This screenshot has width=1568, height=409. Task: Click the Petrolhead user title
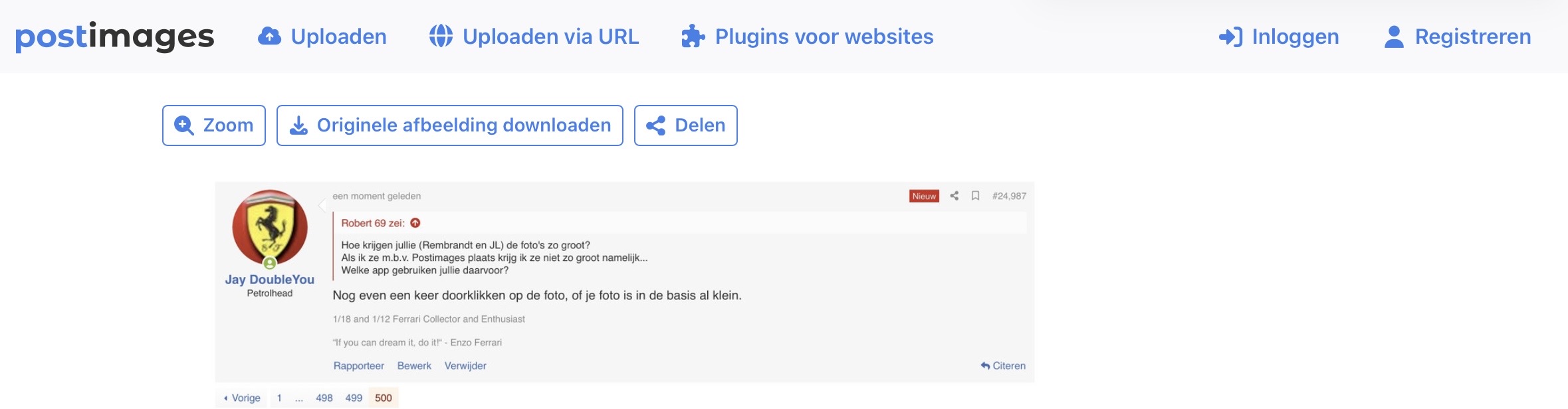point(270,293)
